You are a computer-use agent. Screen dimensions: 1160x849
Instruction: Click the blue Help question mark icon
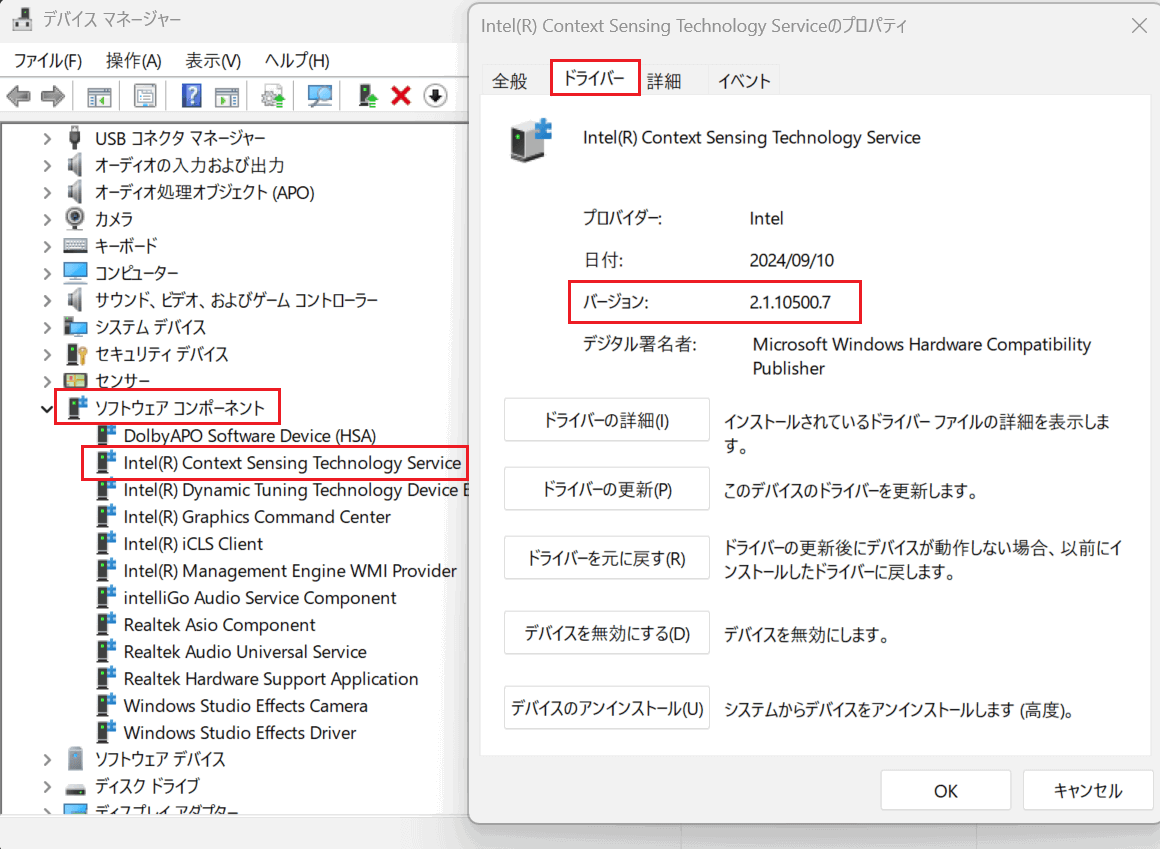pos(192,96)
